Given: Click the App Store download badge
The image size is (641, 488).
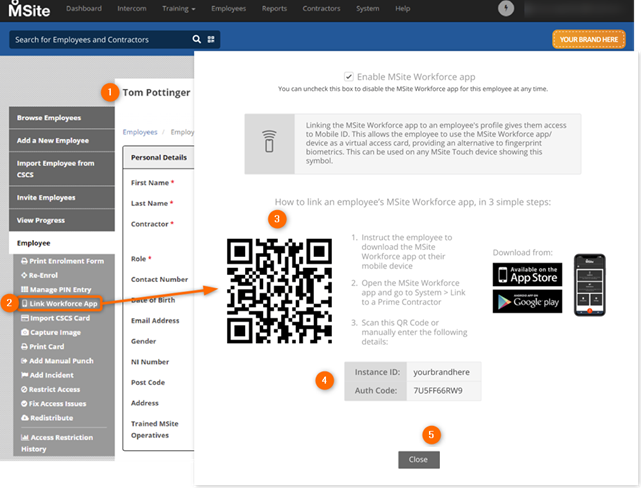Looking at the screenshot, I should click(527, 274).
